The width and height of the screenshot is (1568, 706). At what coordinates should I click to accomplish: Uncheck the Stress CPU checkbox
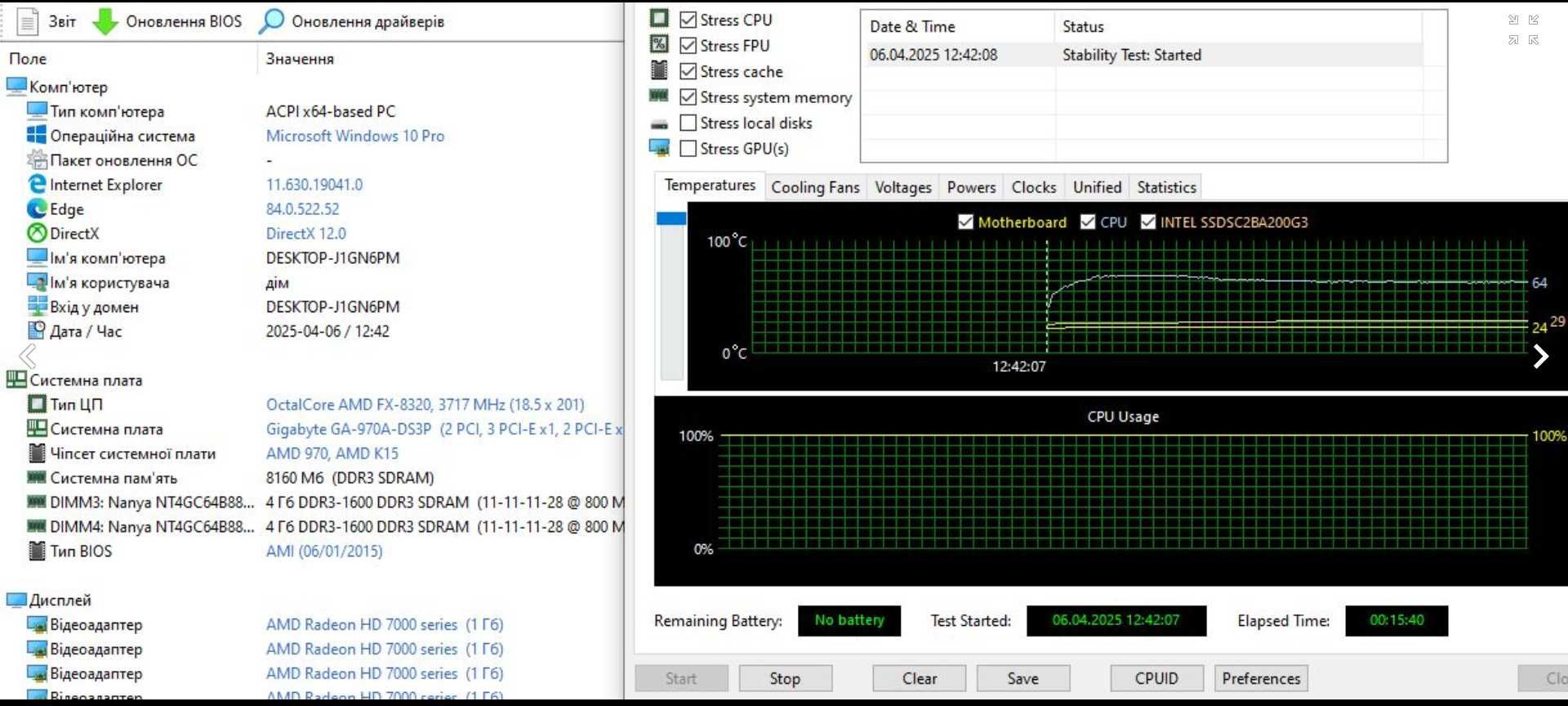pos(688,20)
